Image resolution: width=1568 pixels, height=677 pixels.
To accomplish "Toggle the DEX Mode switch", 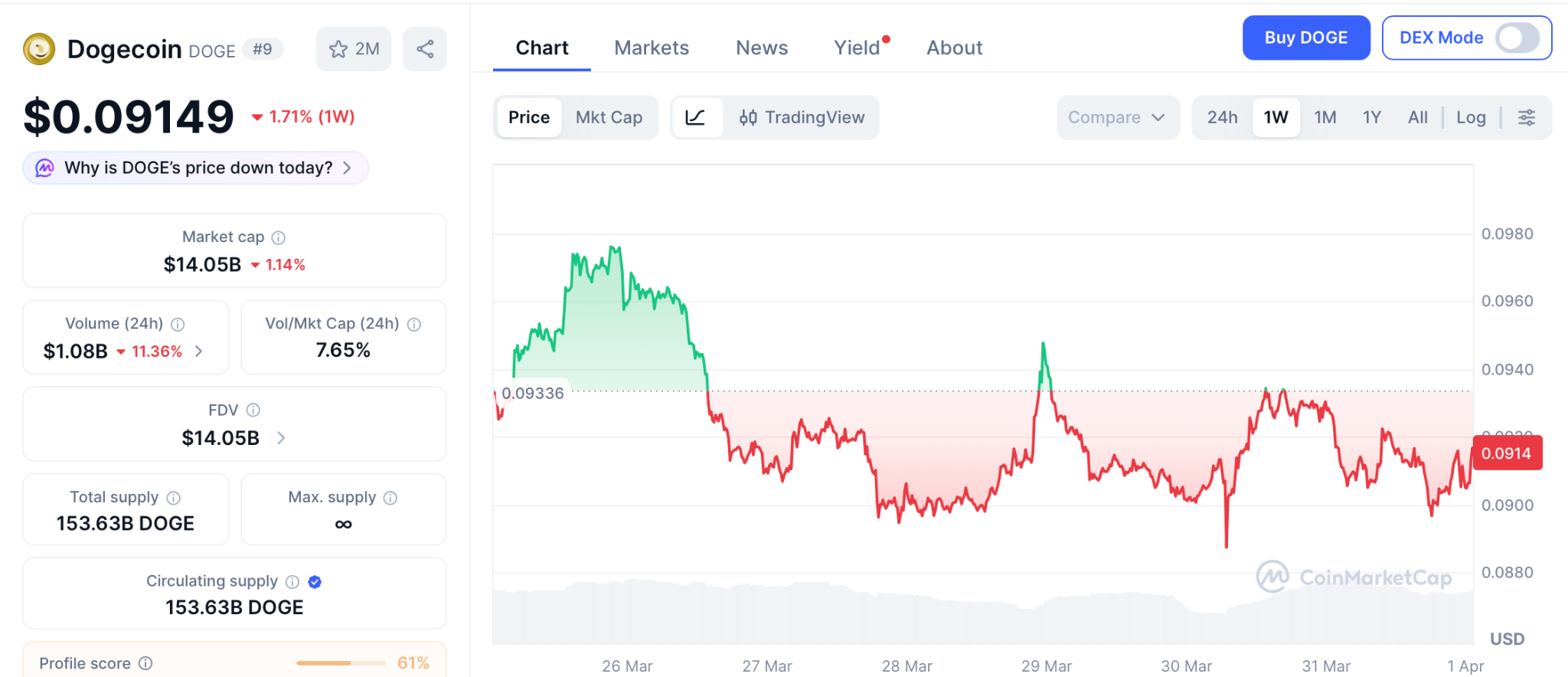I will click(1517, 38).
